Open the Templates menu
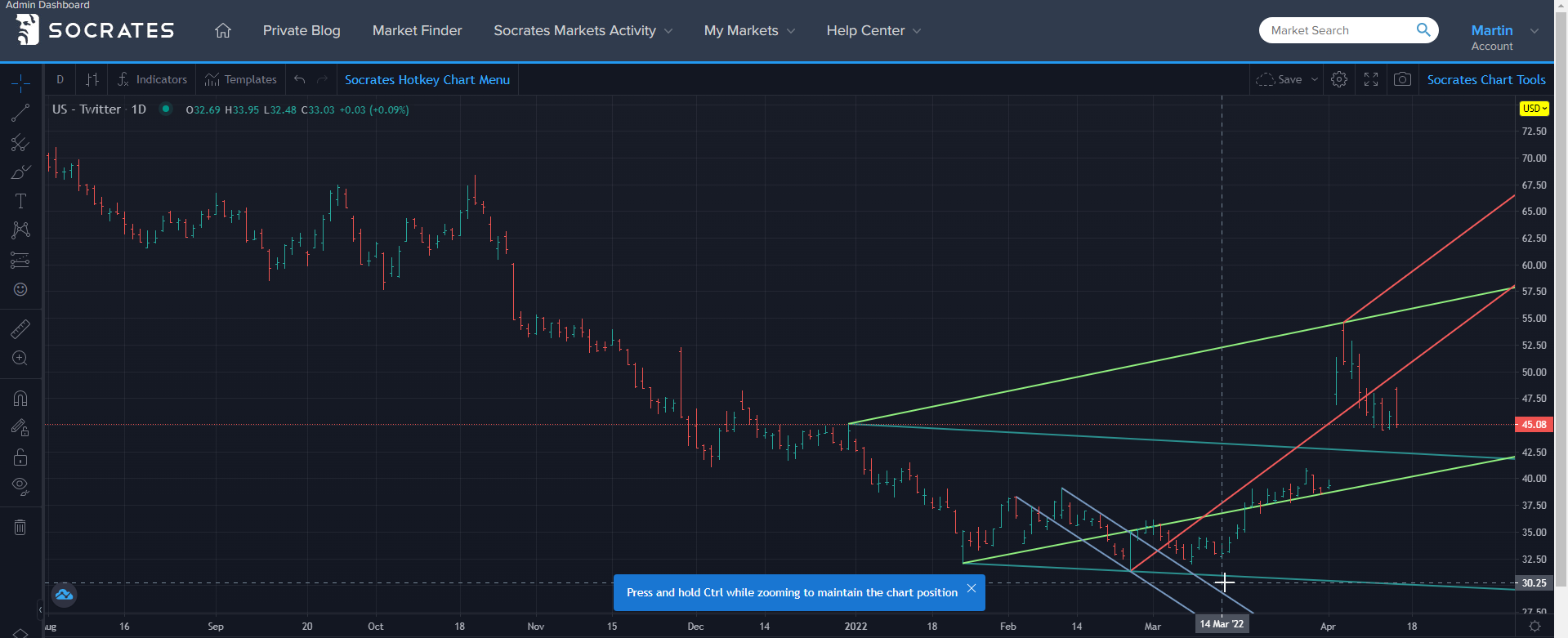 [241, 79]
